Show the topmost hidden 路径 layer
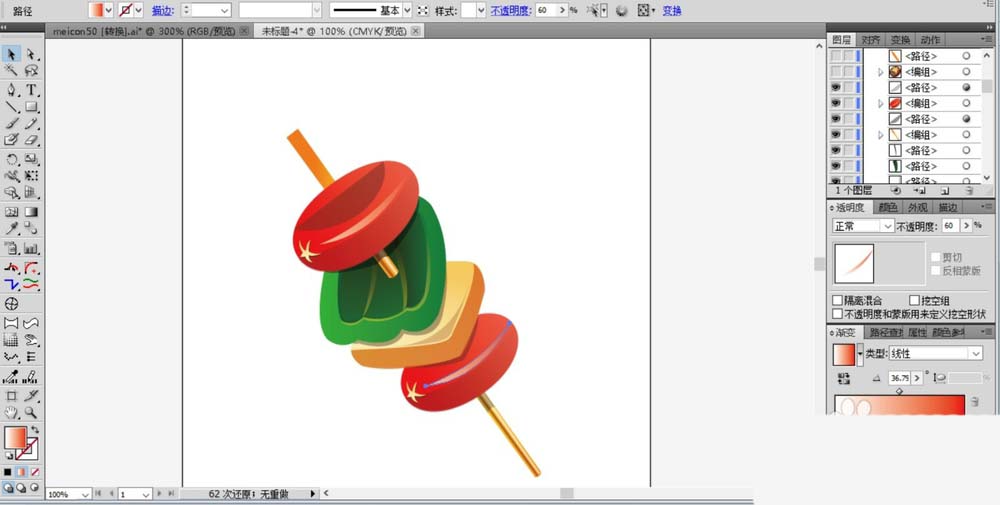Viewport: 1000px width, 505px height. coord(835,56)
